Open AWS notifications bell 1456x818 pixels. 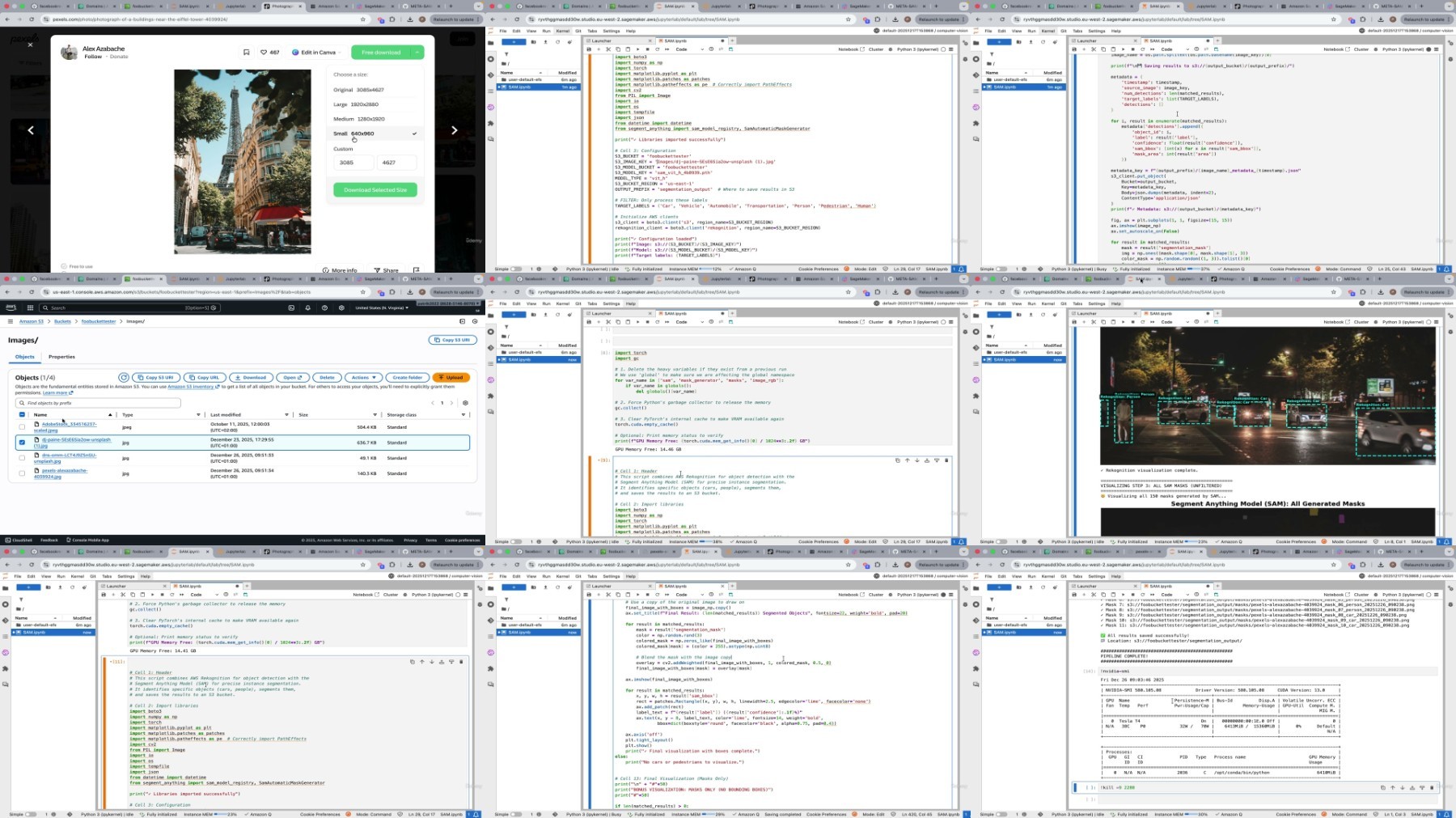point(307,307)
